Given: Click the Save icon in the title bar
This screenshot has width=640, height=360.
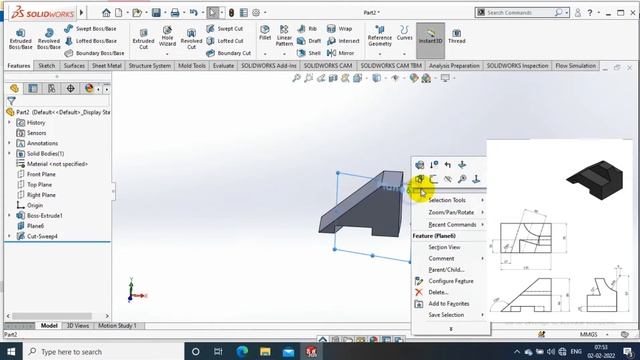Looking at the screenshot, I should 156,13.
